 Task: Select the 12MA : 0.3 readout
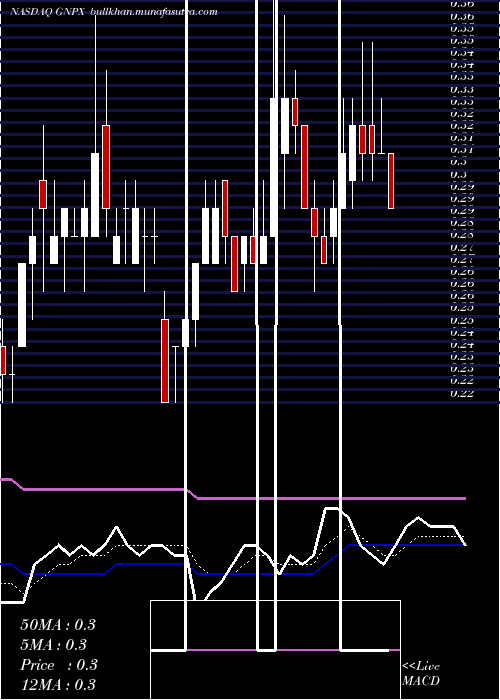coord(58,684)
